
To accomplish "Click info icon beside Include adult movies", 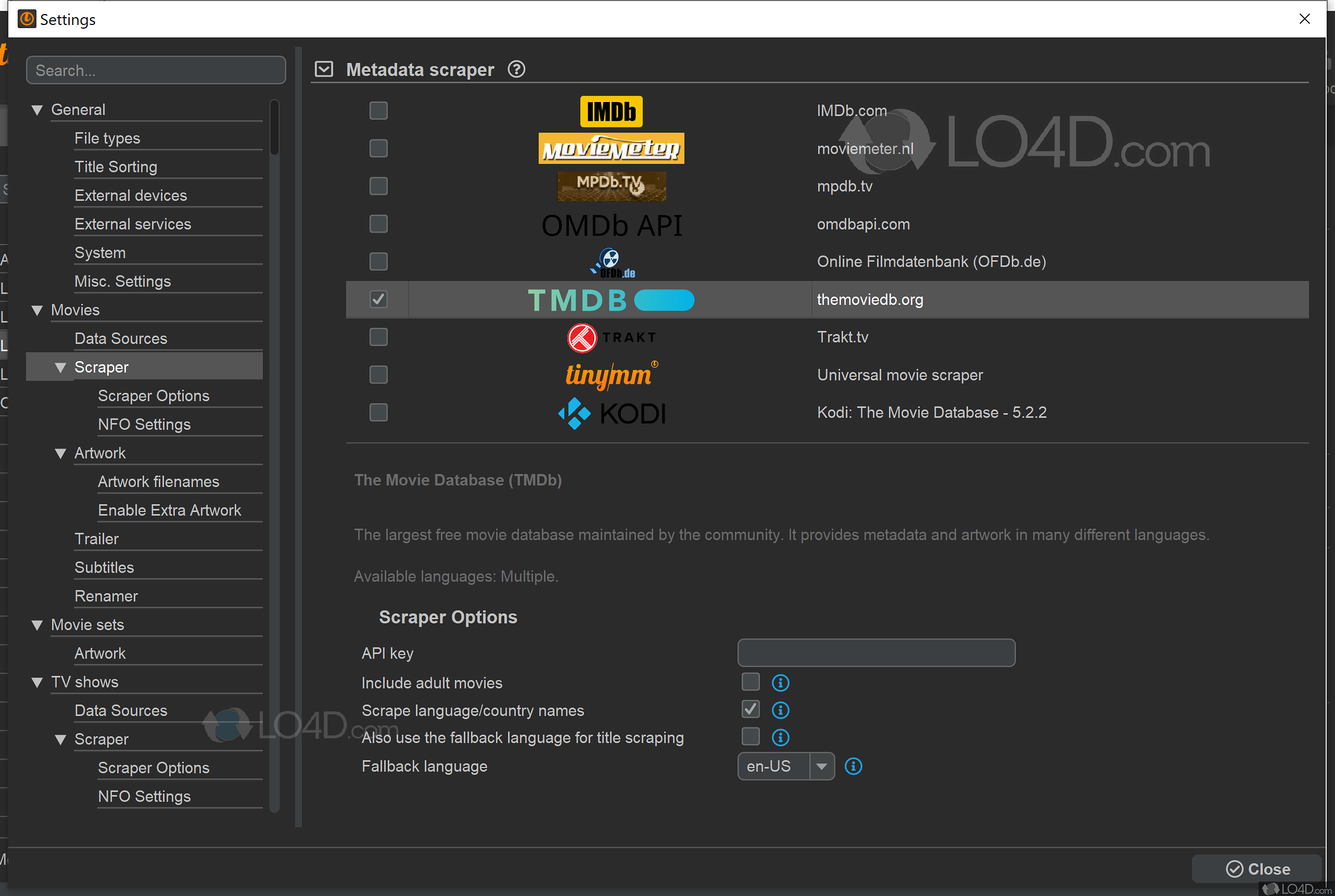I will [780, 683].
